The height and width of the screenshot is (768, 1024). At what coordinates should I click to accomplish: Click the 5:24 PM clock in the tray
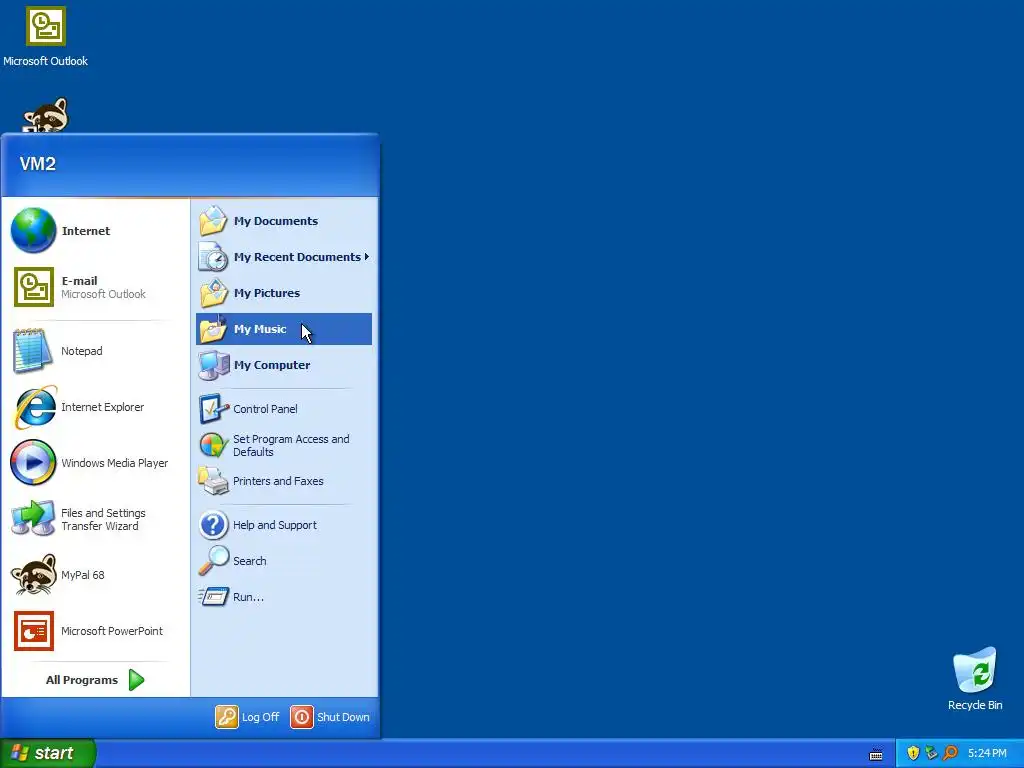987,753
